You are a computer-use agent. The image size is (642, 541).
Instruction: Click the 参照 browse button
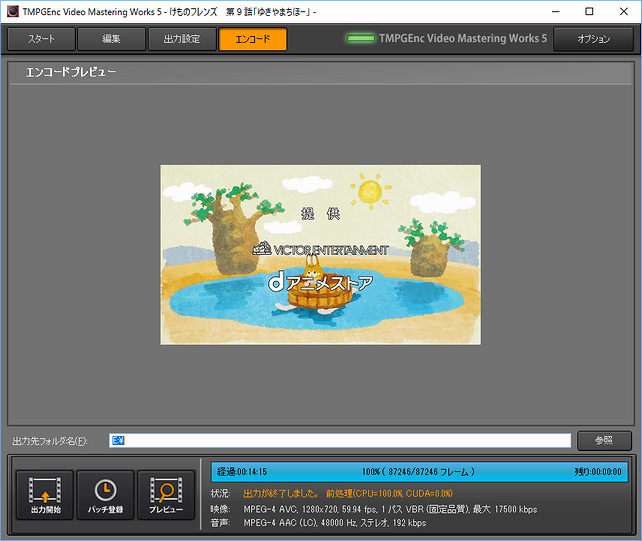(x=604, y=441)
